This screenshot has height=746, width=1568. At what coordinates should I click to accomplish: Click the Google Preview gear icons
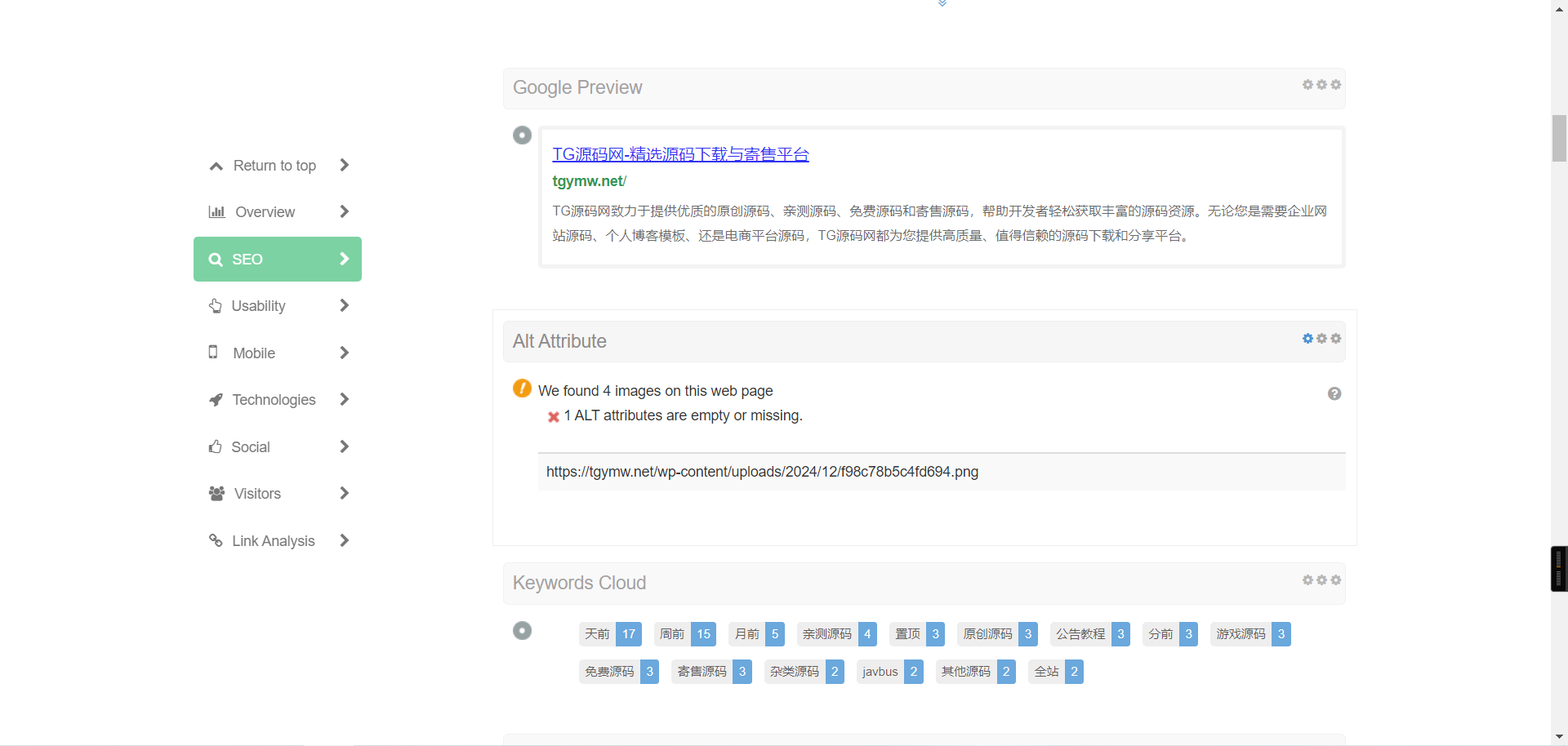(x=1321, y=85)
